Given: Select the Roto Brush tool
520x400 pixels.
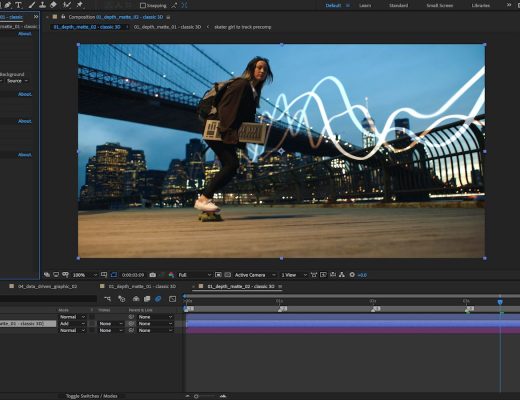Looking at the screenshot, I should click(x=67, y=5).
